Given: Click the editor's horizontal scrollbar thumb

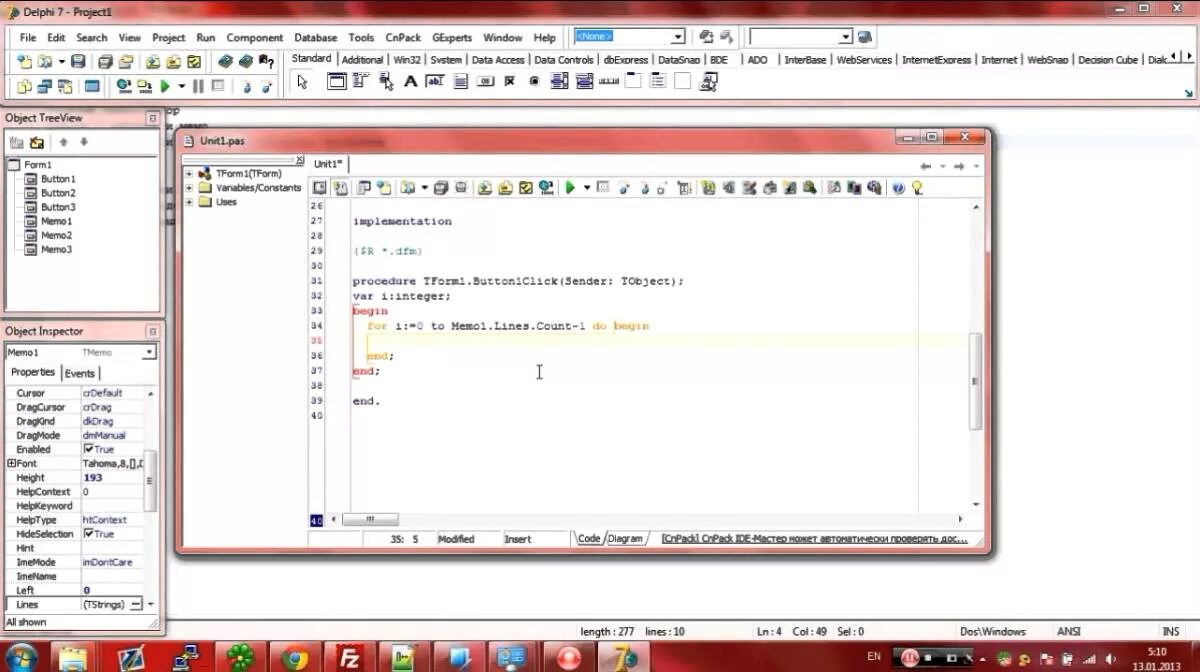Looking at the screenshot, I should pos(370,520).
